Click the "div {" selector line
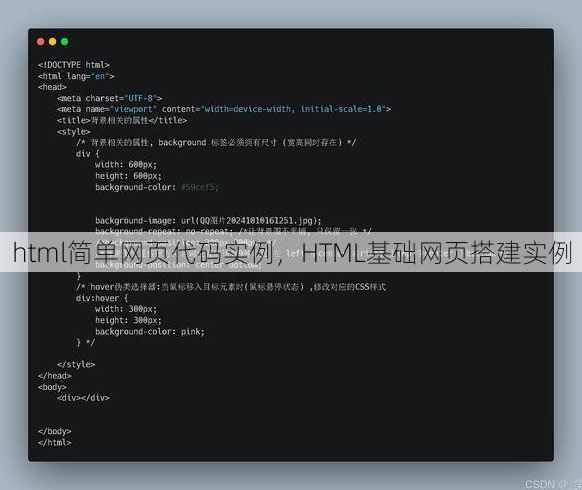Viewport: 582px width, 490px height. tap(87, 154)
